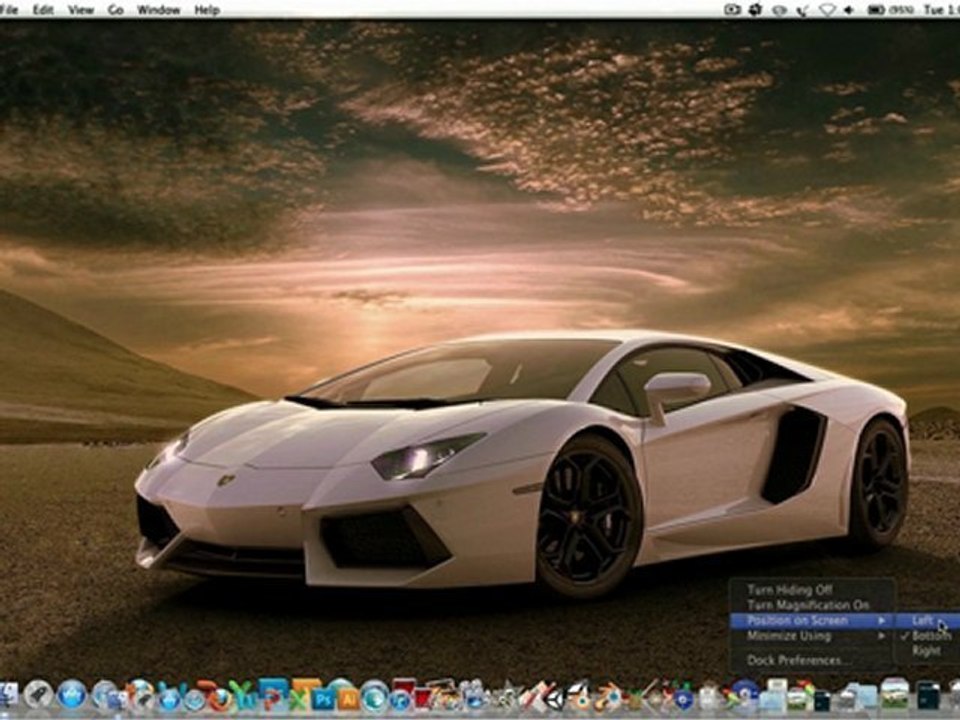Open the green X app in dock

[x=300, y=697]
